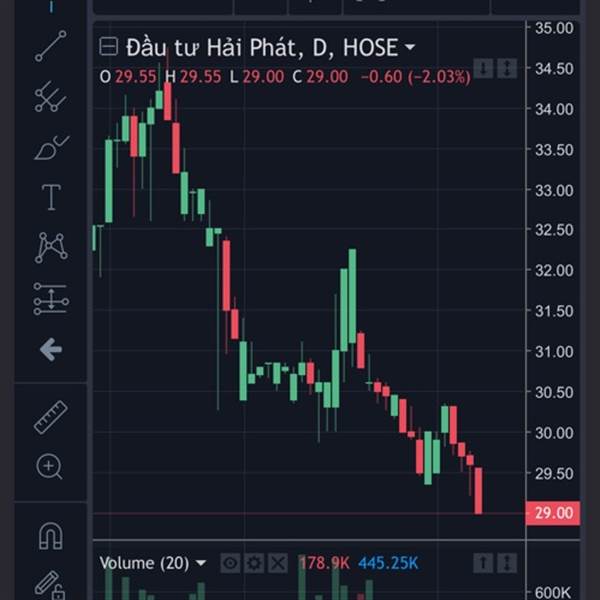Select the Zoom In tool

(x=49, y=467)
